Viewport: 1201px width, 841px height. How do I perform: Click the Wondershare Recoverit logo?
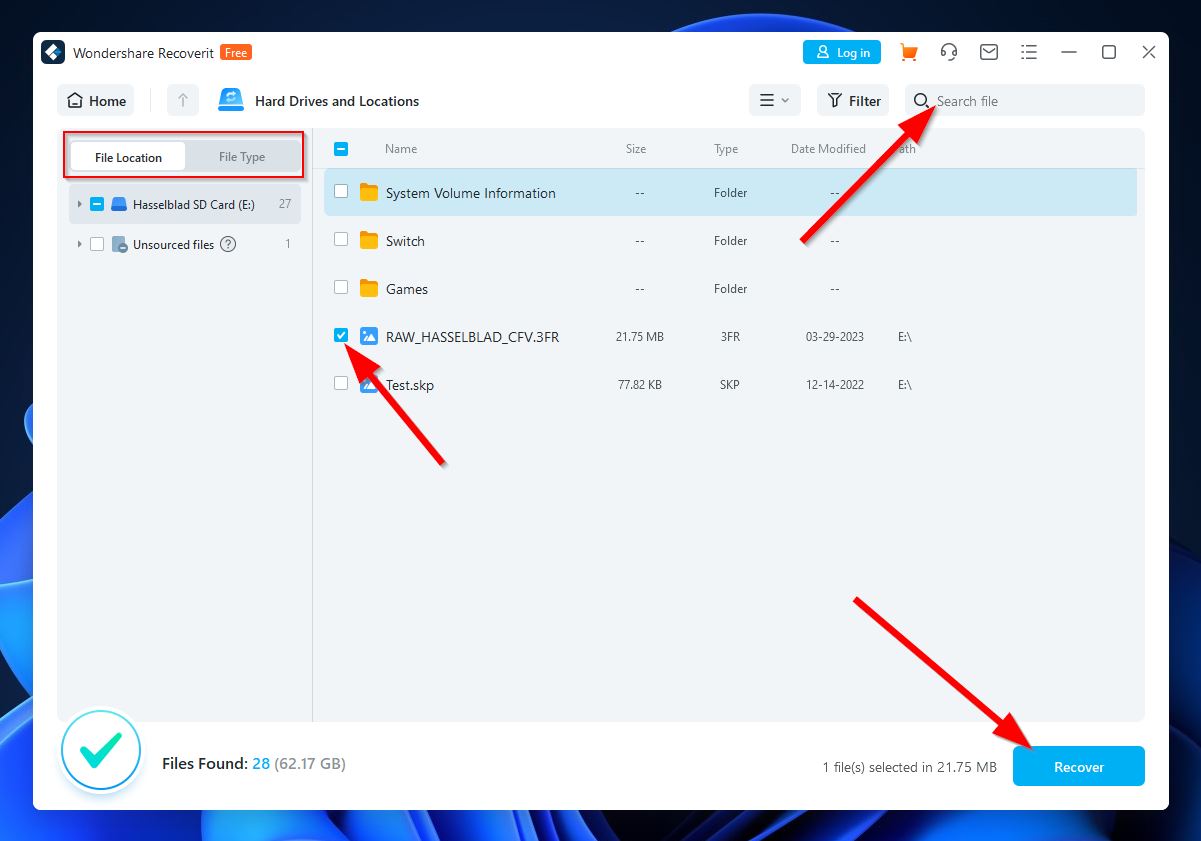[53, 52]
